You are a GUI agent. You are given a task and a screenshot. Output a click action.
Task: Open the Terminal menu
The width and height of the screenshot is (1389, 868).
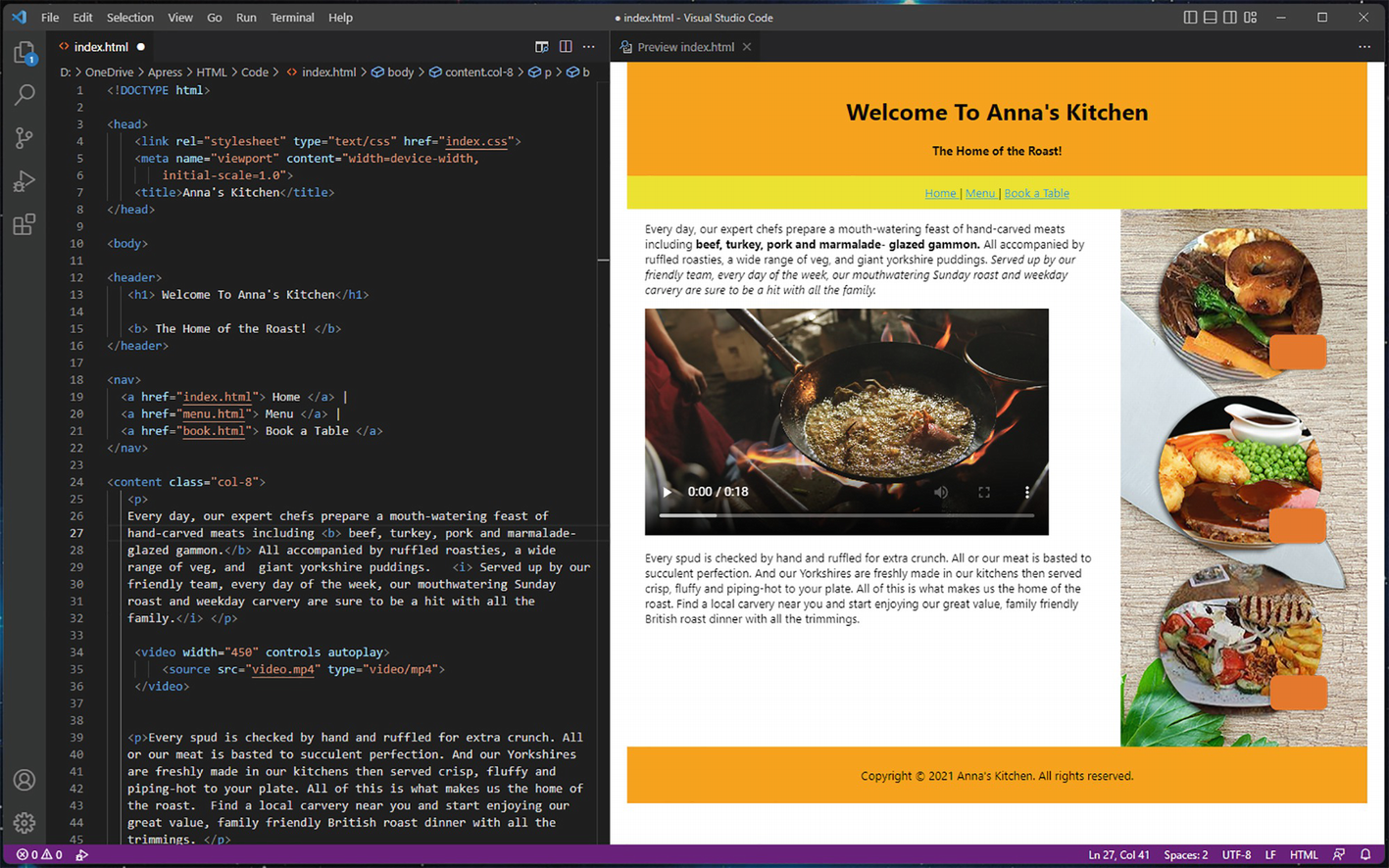coord(292,18)
